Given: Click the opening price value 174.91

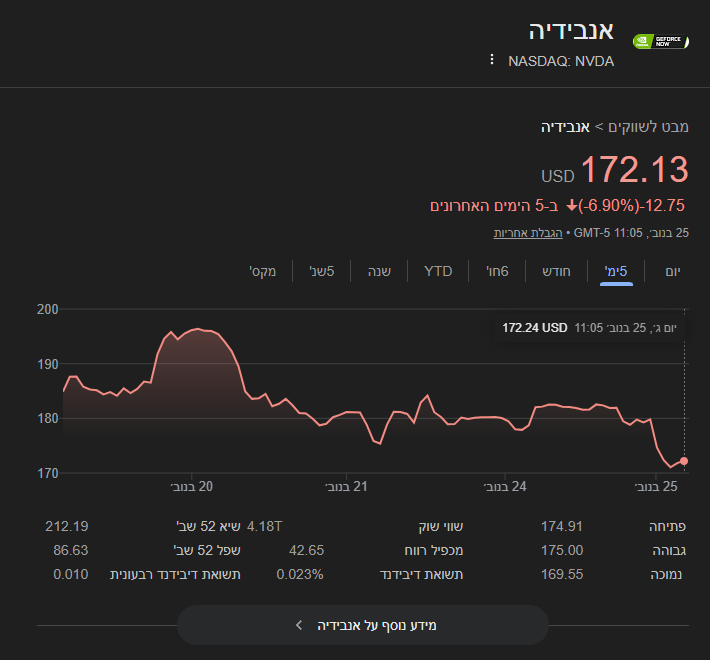Looking at the screenshot, I should click(562, 526).
